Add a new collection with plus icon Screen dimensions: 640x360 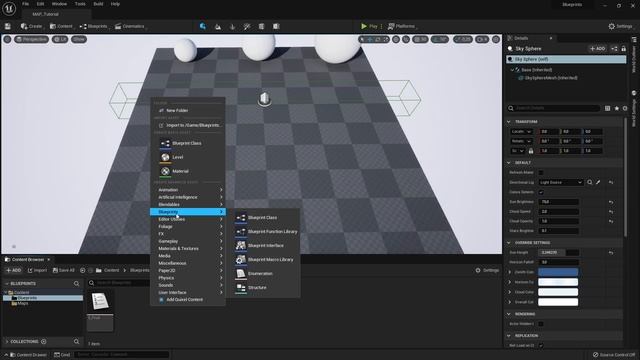click(x=44, y=341)
